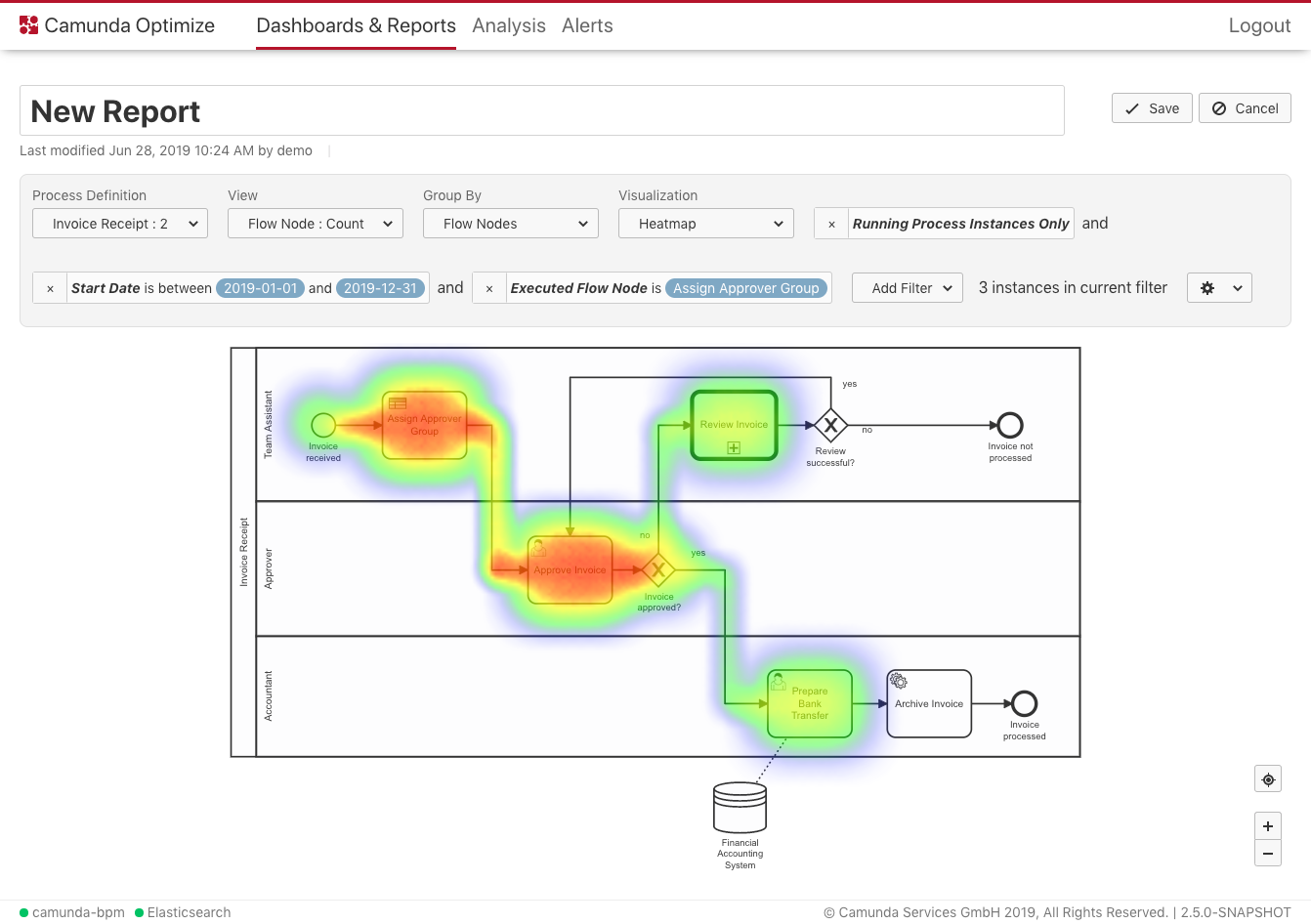
Task: Click the Financial Accounting System database icon
Action: pyautogui.click(x=740, y=807)
